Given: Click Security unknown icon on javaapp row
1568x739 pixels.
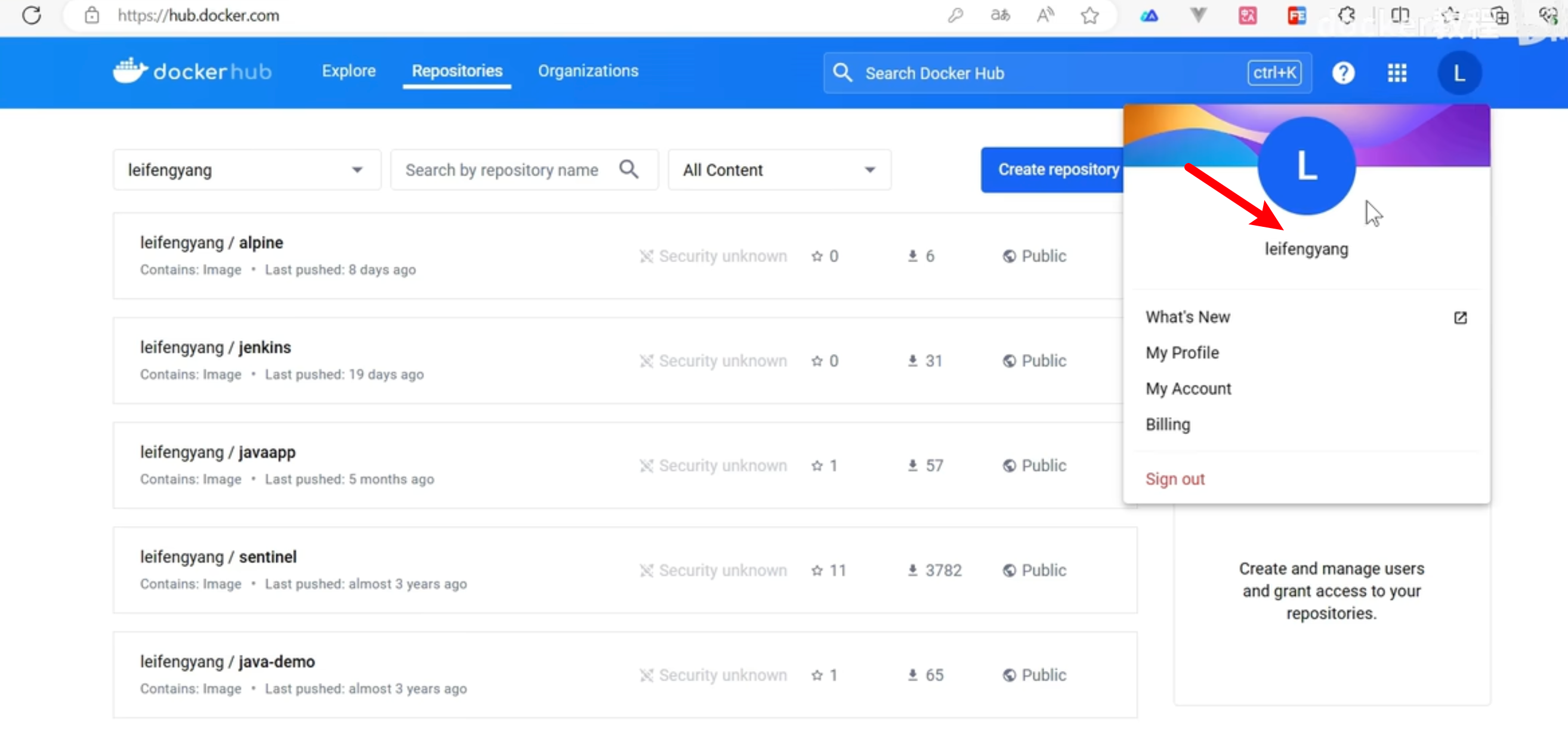Looking at the screenshot, I should point(646,466).
